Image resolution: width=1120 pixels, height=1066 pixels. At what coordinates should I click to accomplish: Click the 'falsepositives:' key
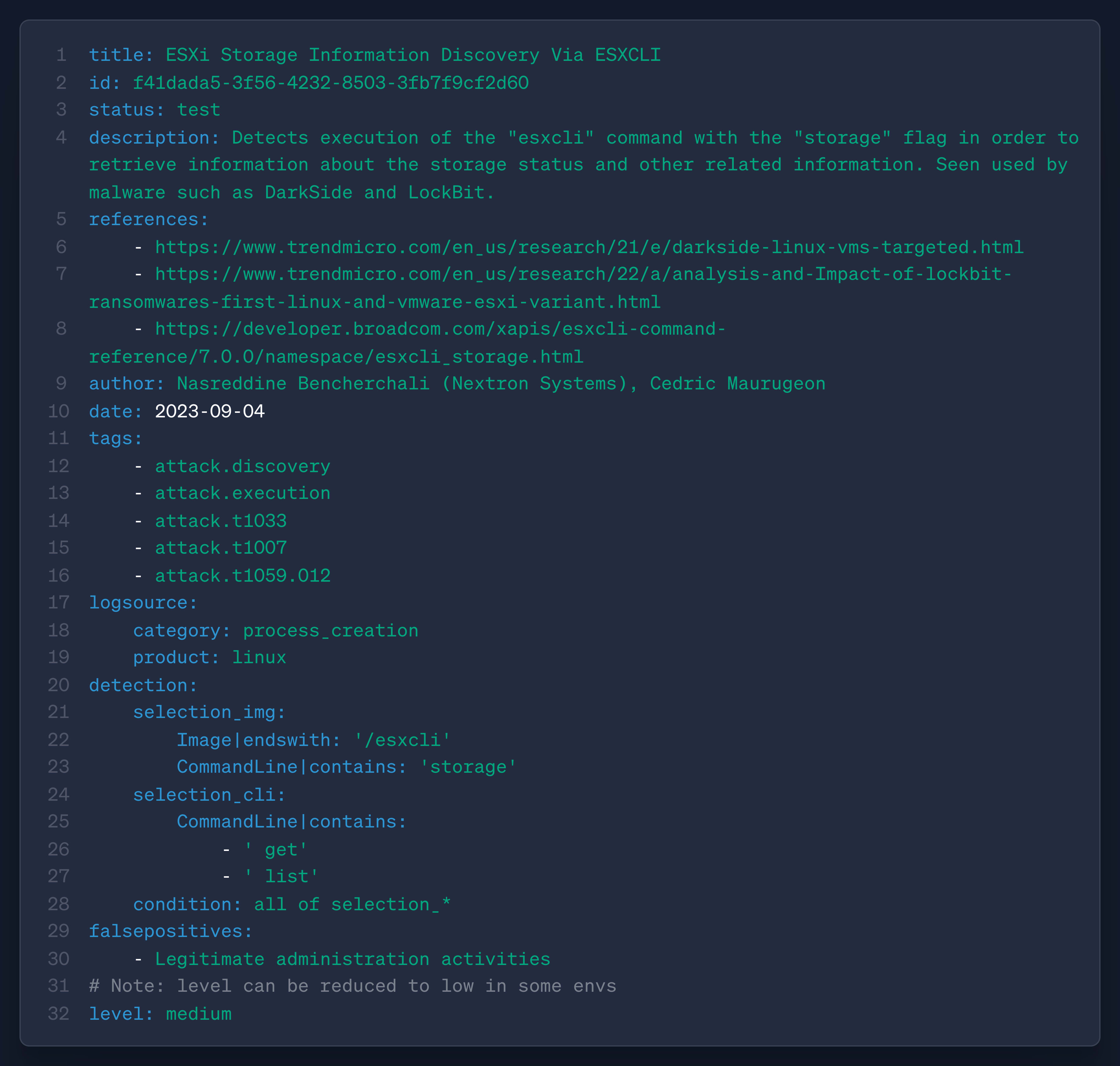point(170,931)
